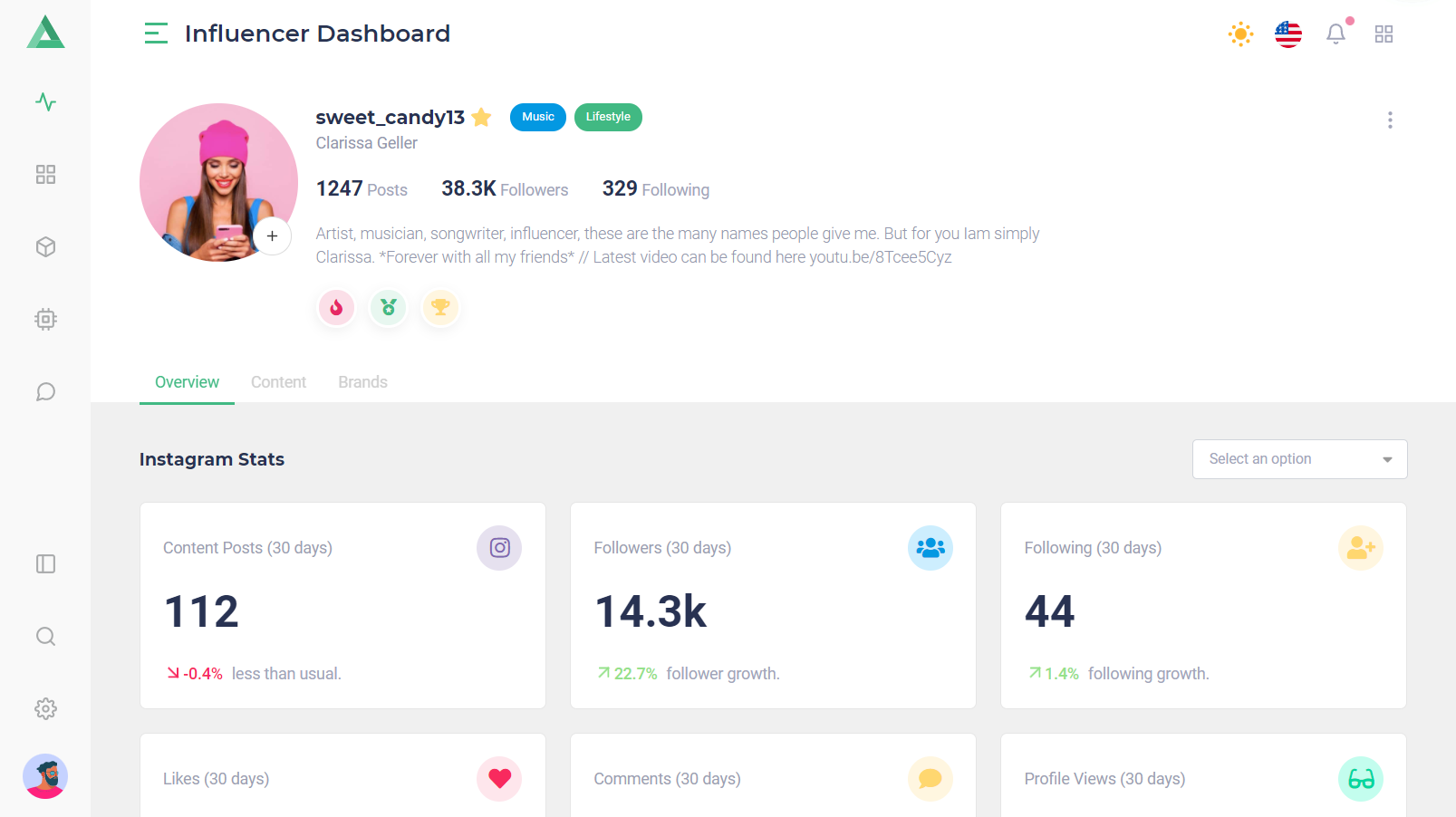Click the cube icon in the sidebar
Screen dimensions: 1456x817
[x=45, y=246]
